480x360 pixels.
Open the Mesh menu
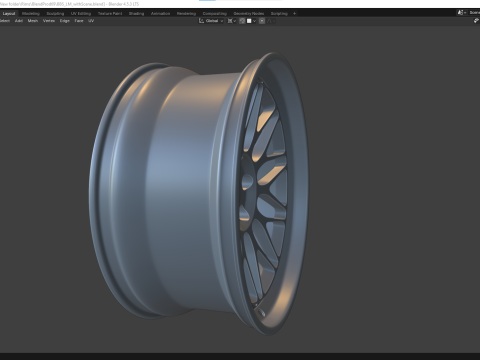tap(33, 21)
